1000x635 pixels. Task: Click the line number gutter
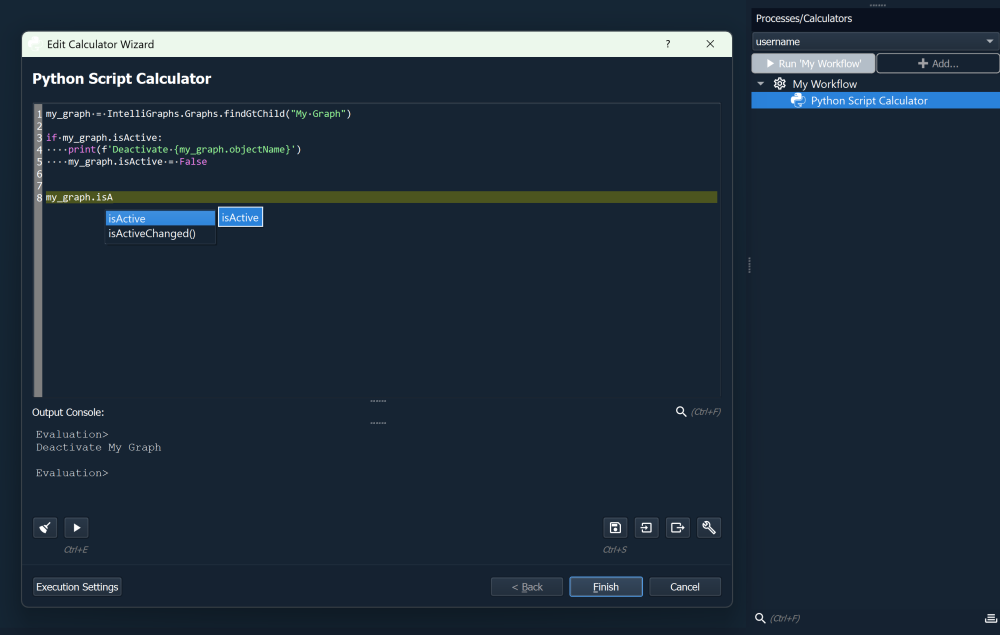[x=38, y=250]
